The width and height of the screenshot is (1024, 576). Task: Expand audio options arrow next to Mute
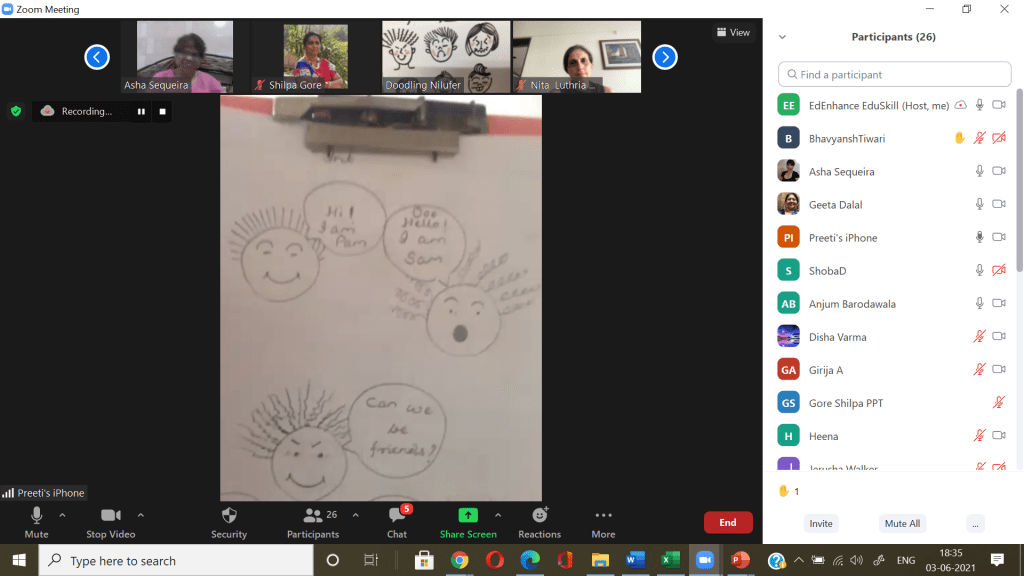(x=62, y=516)
